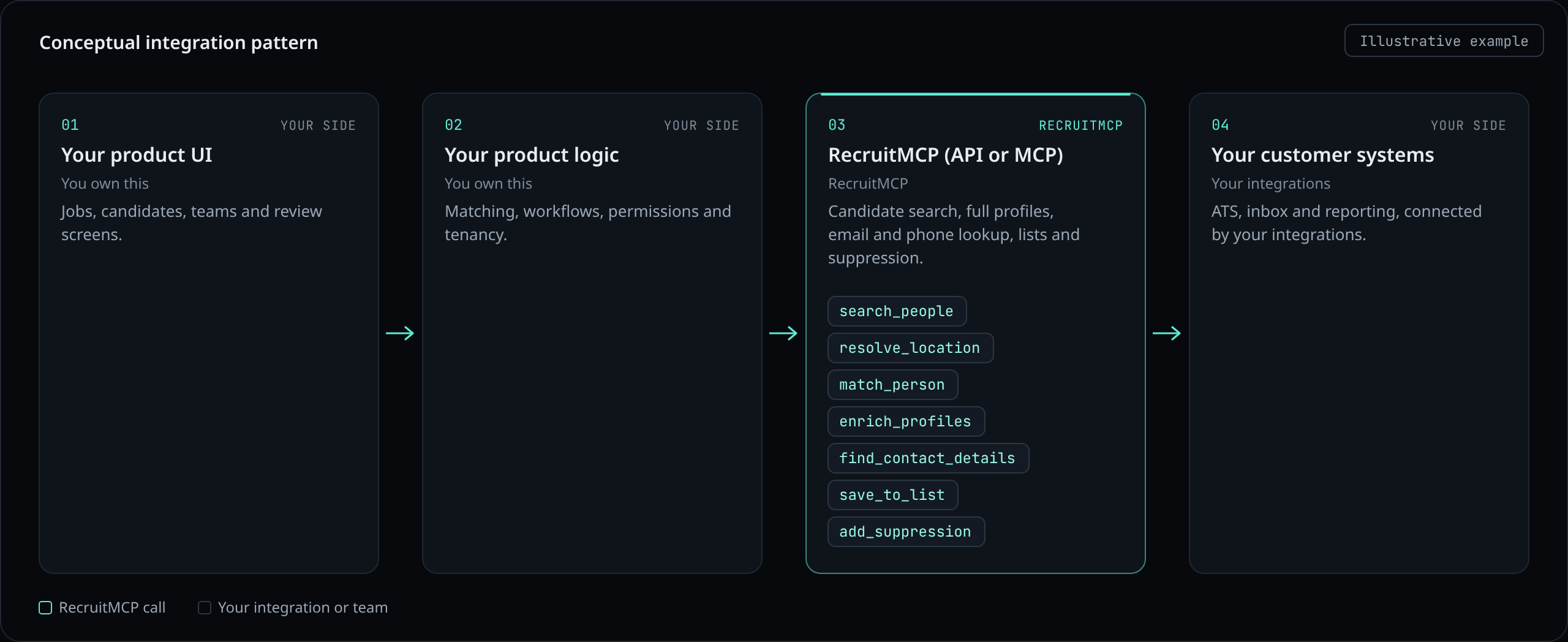Click the Your customer systems card title
This screenshot has width=1568, height=642.
(1322, 156)
